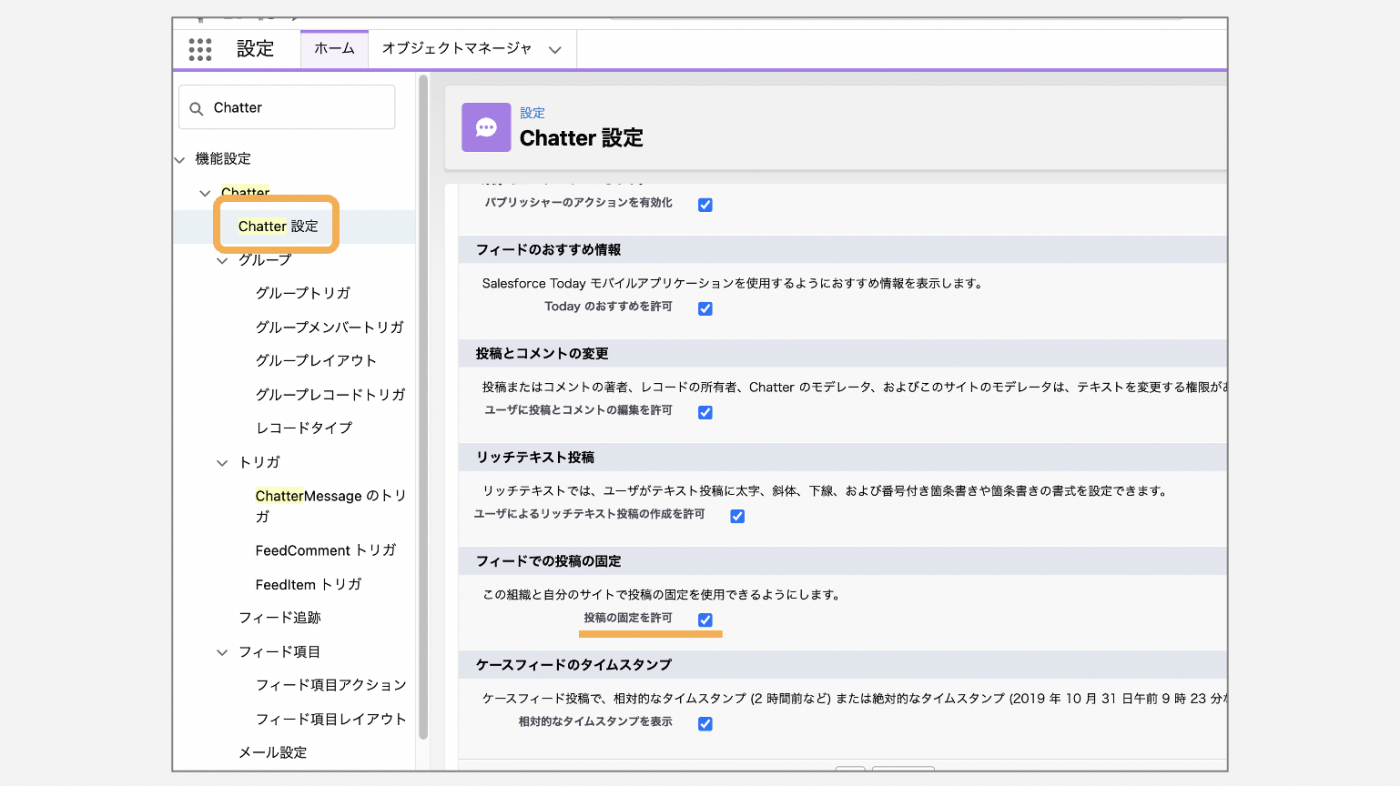
Task: Open フィード項目アクション in the sidebar
Action: tap(331, 685)
